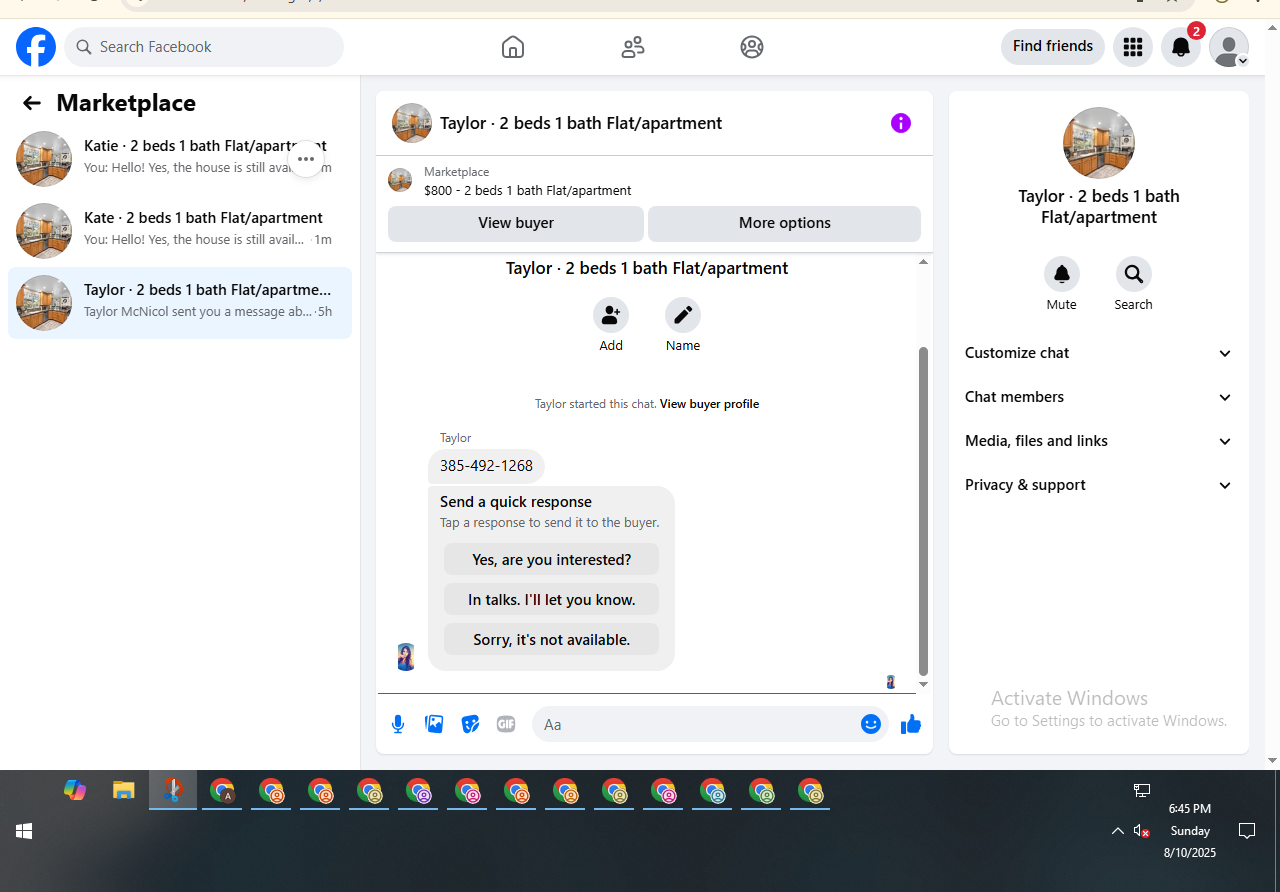Click the voice clip microphone icon
The width and height of the screenshot is (1280, 892).
398,725
